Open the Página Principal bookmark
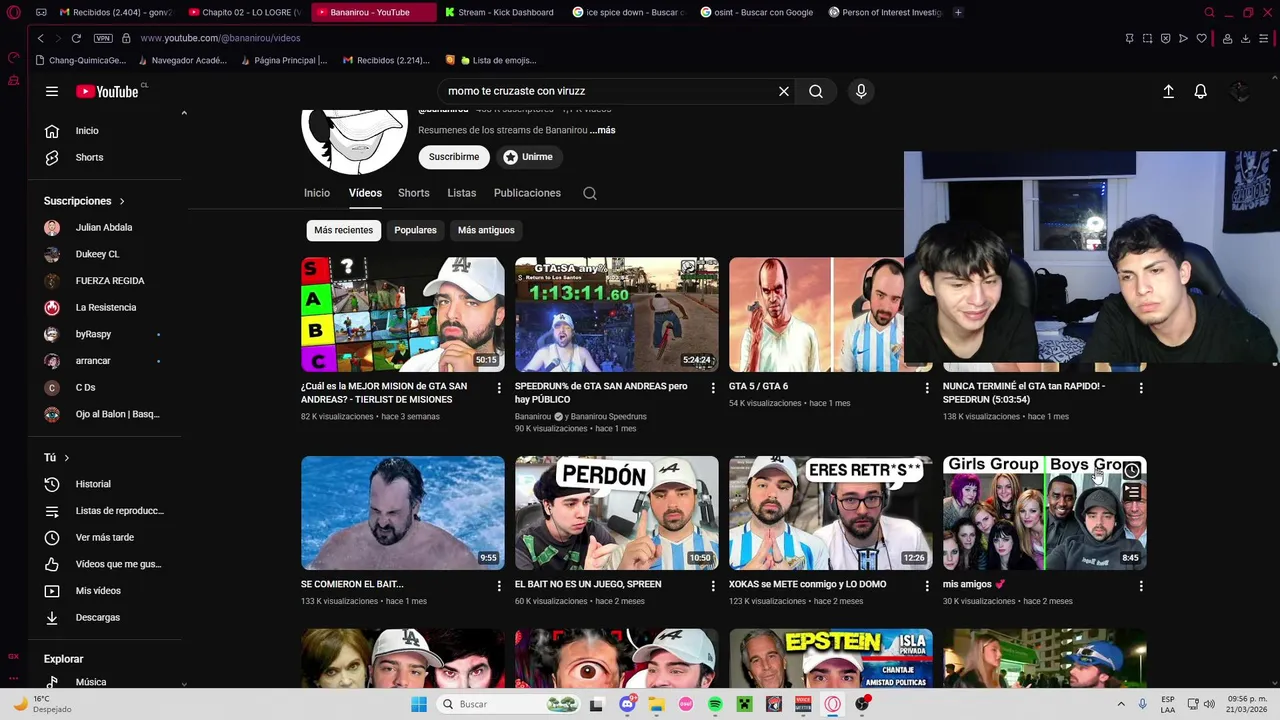1280x720 pixels. tap(283, 60)
